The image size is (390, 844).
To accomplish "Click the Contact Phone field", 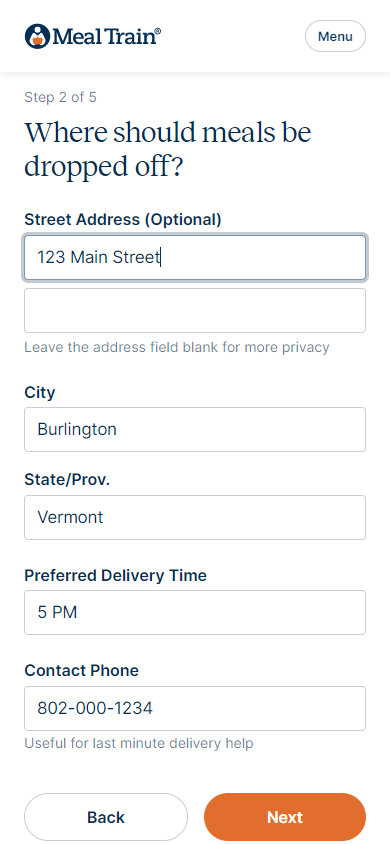I will (x=195, y=708).
